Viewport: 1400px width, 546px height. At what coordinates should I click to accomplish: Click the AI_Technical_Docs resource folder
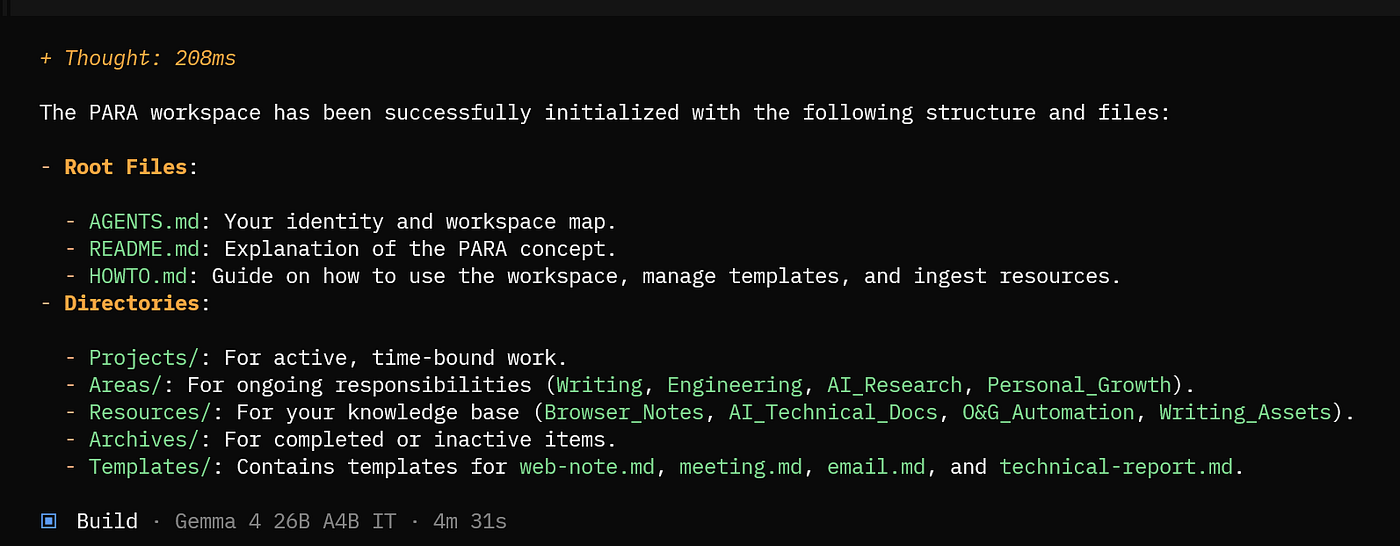[x=833, y=412]
